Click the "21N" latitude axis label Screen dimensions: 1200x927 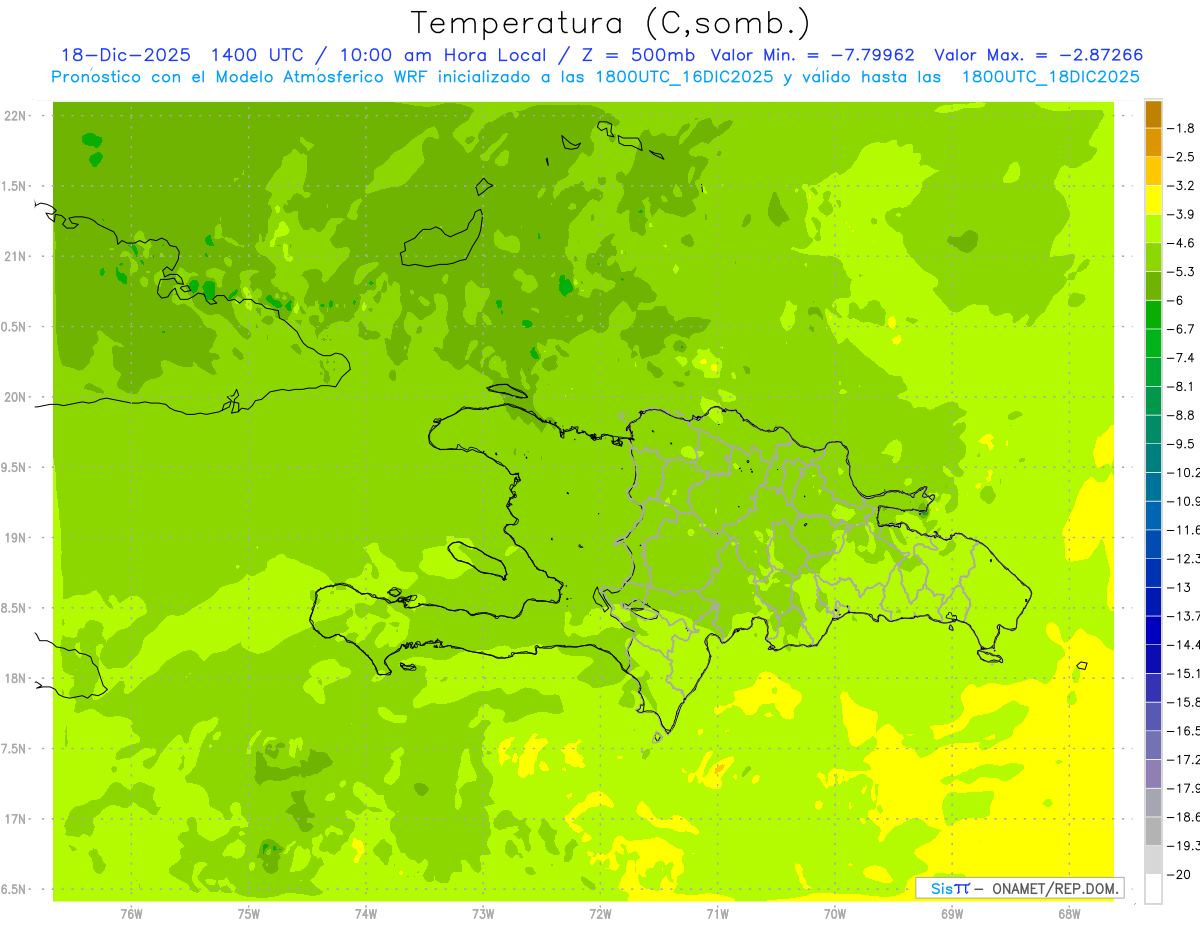click(16, 256)
